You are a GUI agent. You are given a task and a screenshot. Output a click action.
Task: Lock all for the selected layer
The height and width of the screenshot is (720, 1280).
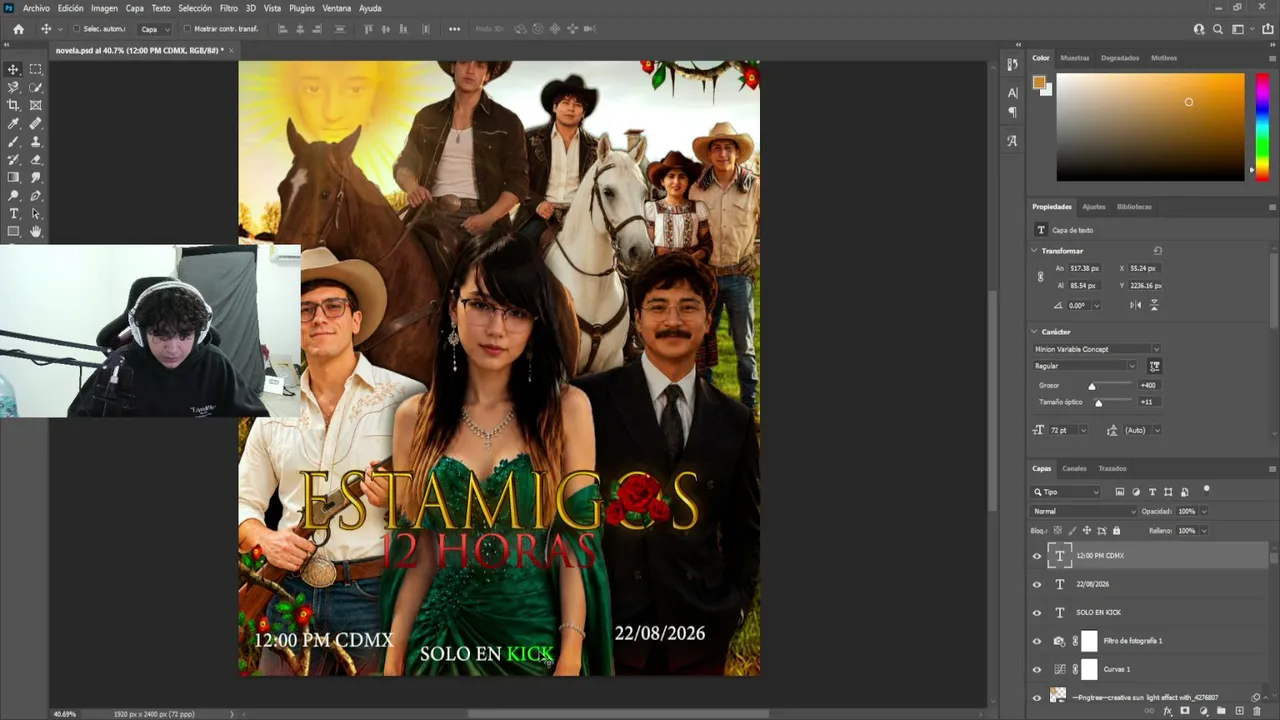click(1117, 531)
